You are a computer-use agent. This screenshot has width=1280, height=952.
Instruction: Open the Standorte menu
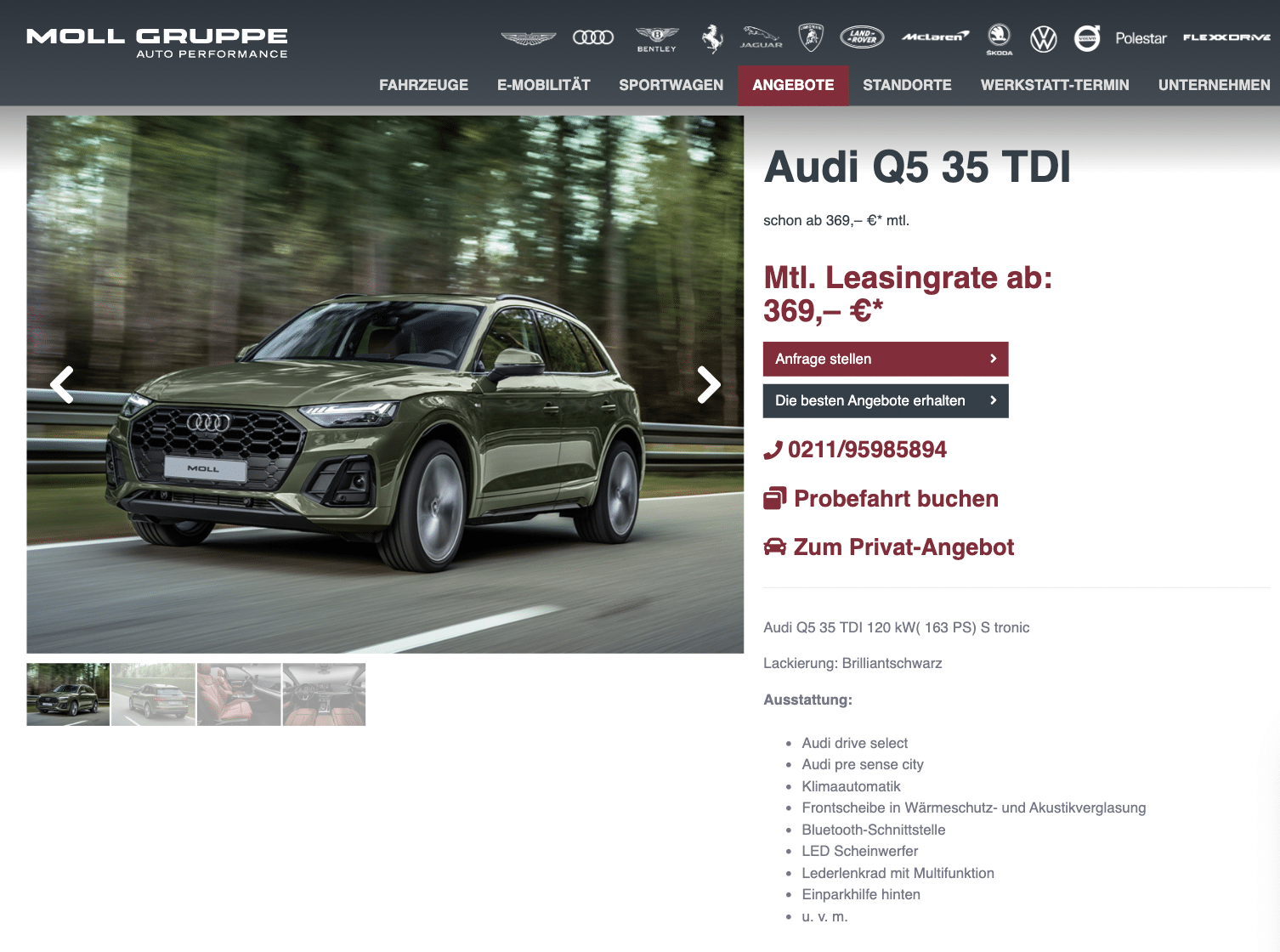point(907,85)
